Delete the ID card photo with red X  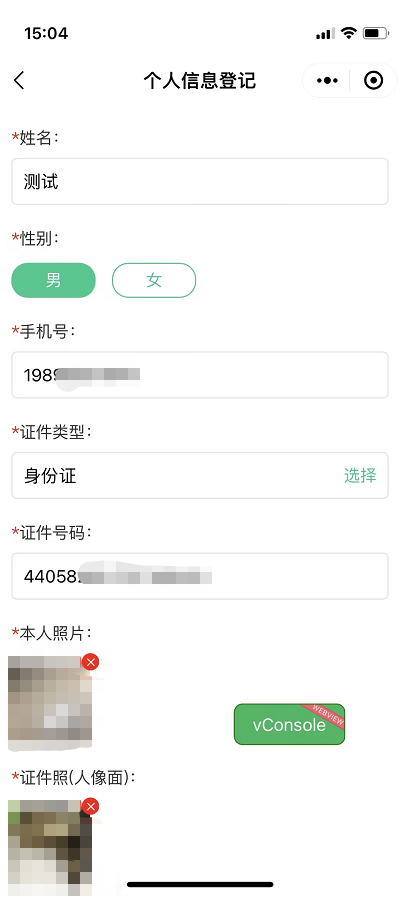pyautogui.click(x=90, y=806)
